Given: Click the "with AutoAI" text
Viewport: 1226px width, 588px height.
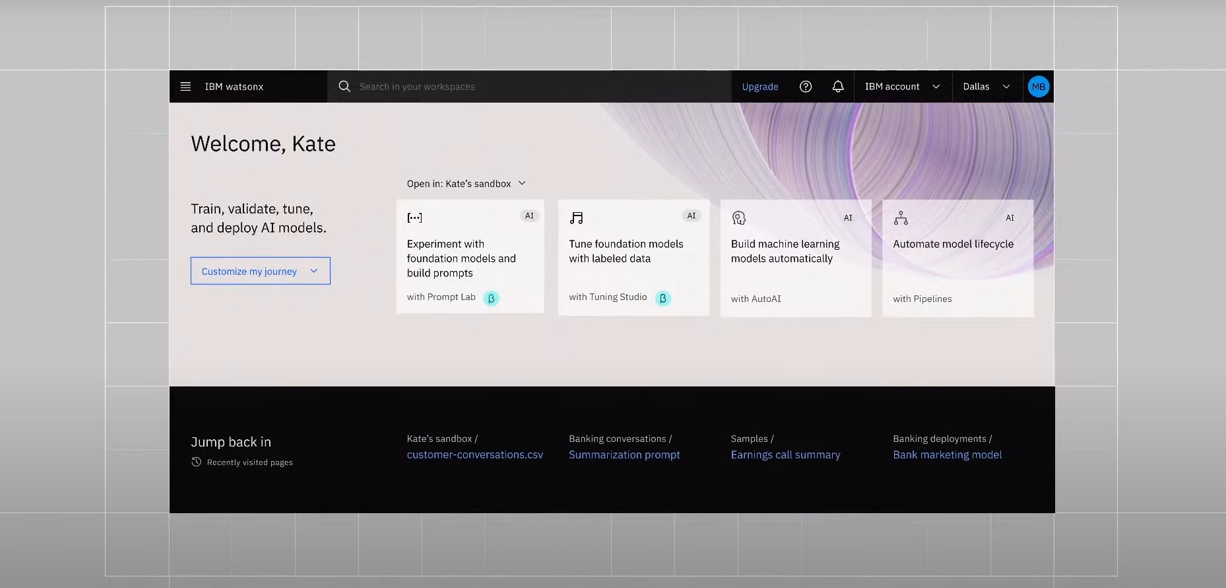Looking at the screenshot, I should pos(756,299).
